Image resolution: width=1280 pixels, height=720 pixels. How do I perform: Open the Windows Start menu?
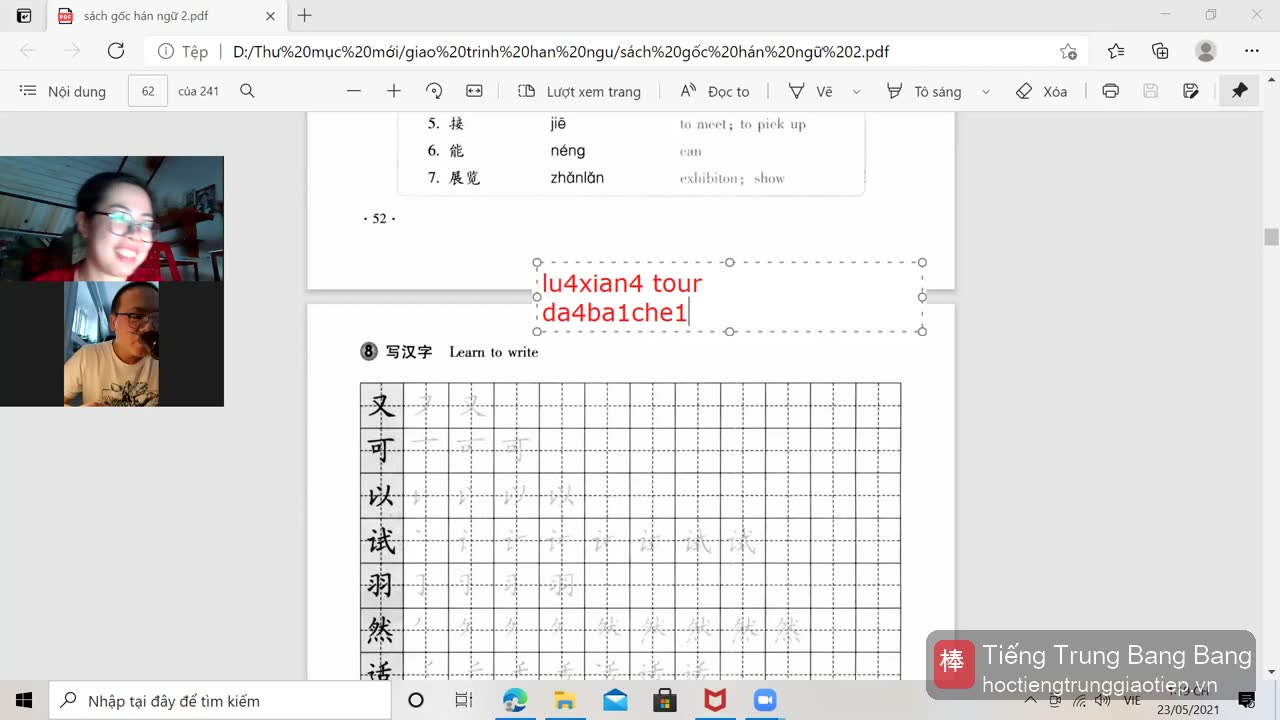(24, 700)
